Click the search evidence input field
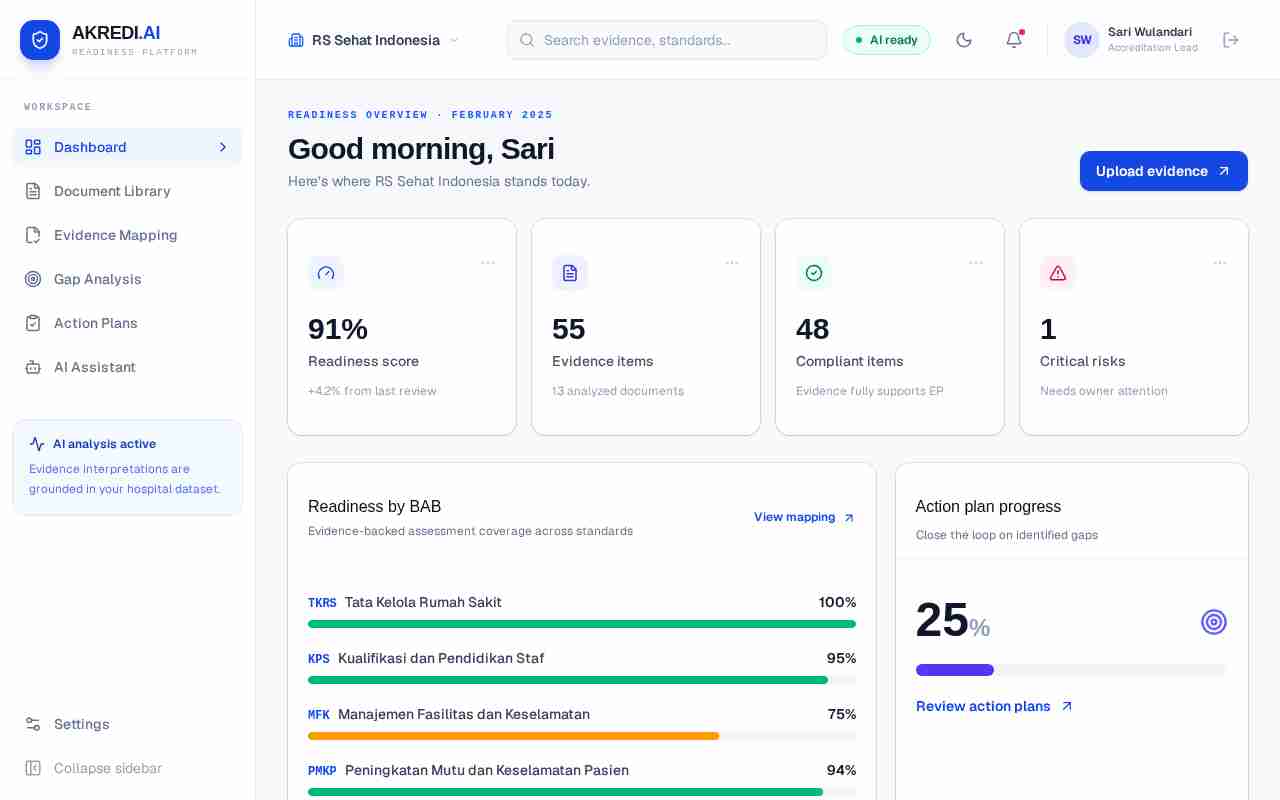 [667, 40]
